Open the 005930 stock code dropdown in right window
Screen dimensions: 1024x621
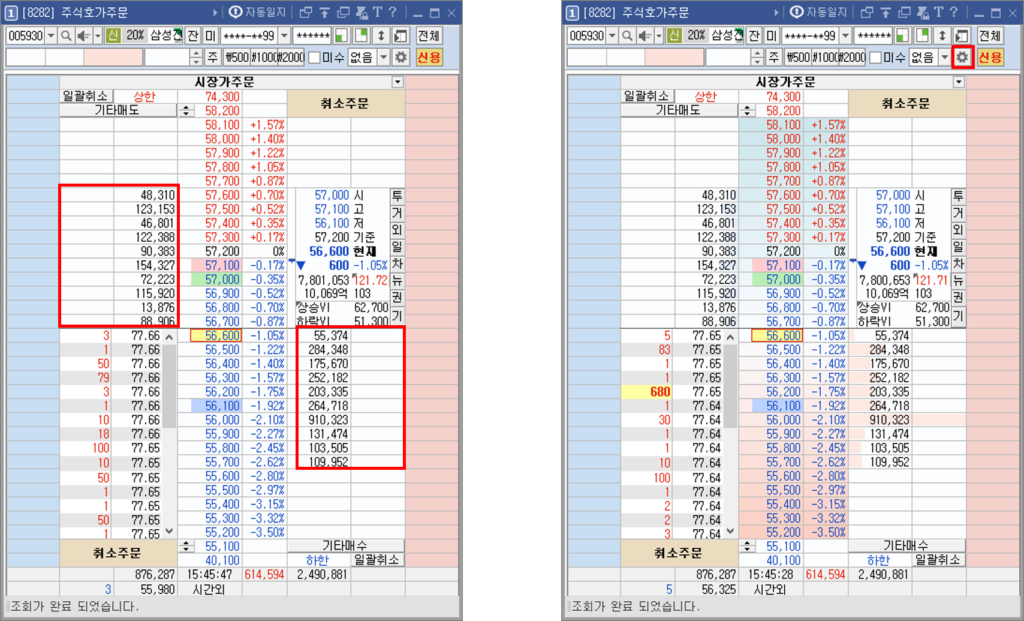tap(612, 35)
